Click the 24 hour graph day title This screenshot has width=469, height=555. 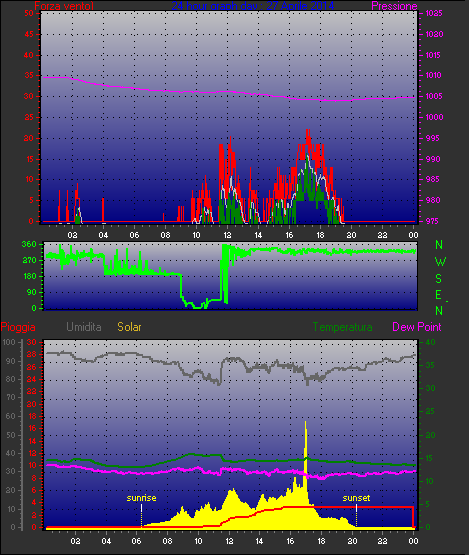pos(253,6)
